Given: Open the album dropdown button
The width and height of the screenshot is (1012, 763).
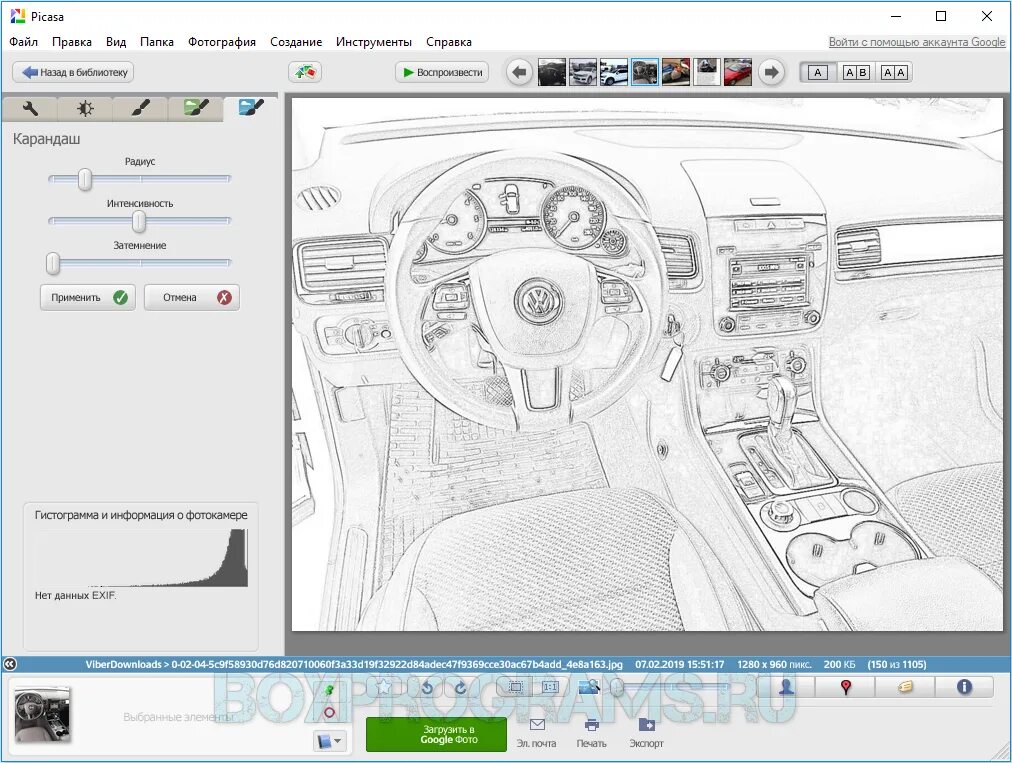Looking at the screenshot, I should [x=330, y=740].
